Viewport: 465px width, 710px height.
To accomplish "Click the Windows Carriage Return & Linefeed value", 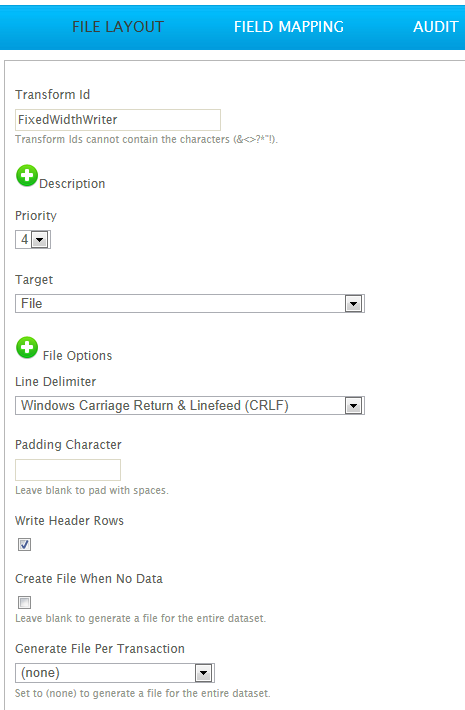I will (x=155, y=405).
